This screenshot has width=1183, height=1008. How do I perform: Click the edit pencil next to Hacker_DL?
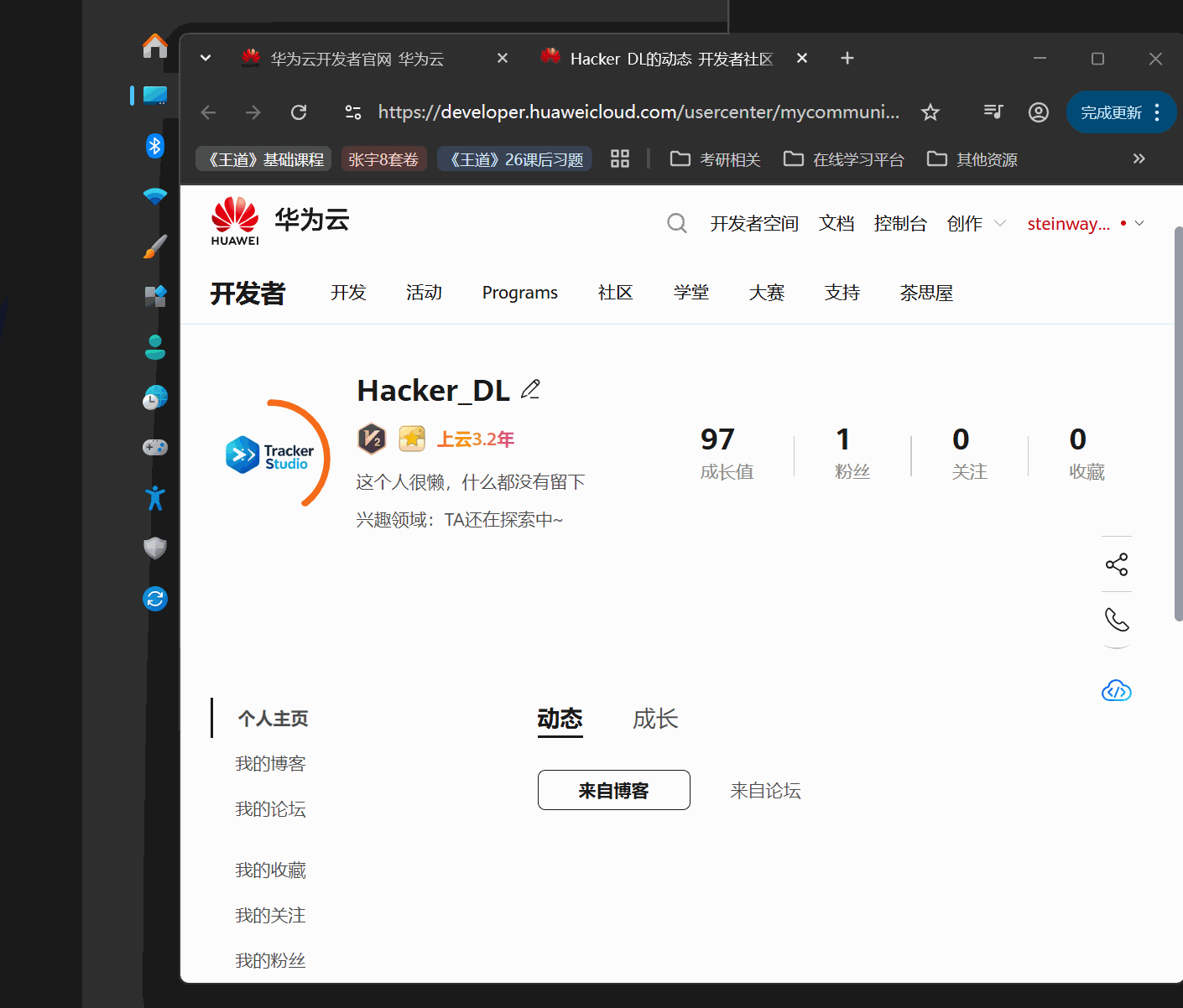(530, 389)
